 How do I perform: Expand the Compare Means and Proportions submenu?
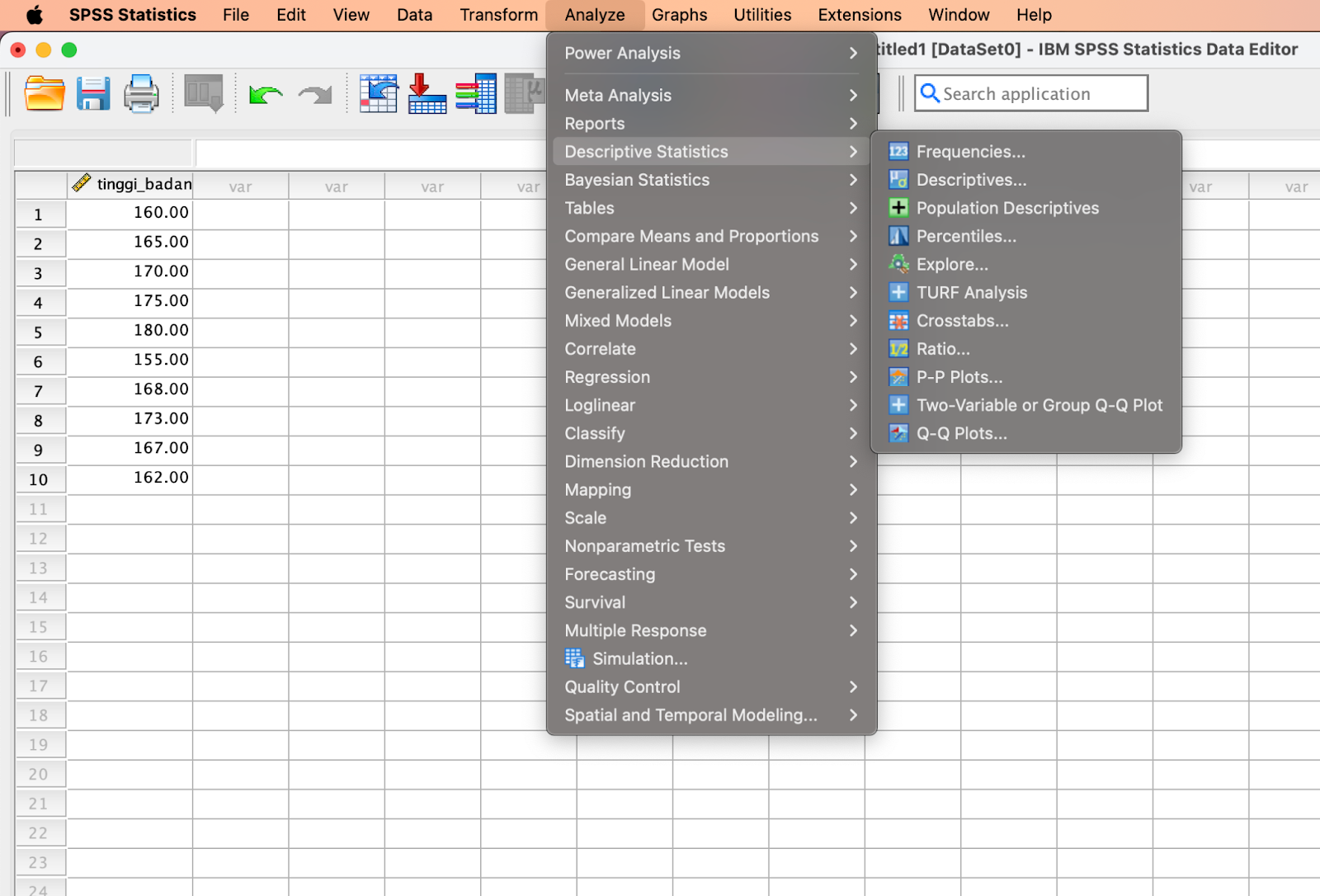711,236
